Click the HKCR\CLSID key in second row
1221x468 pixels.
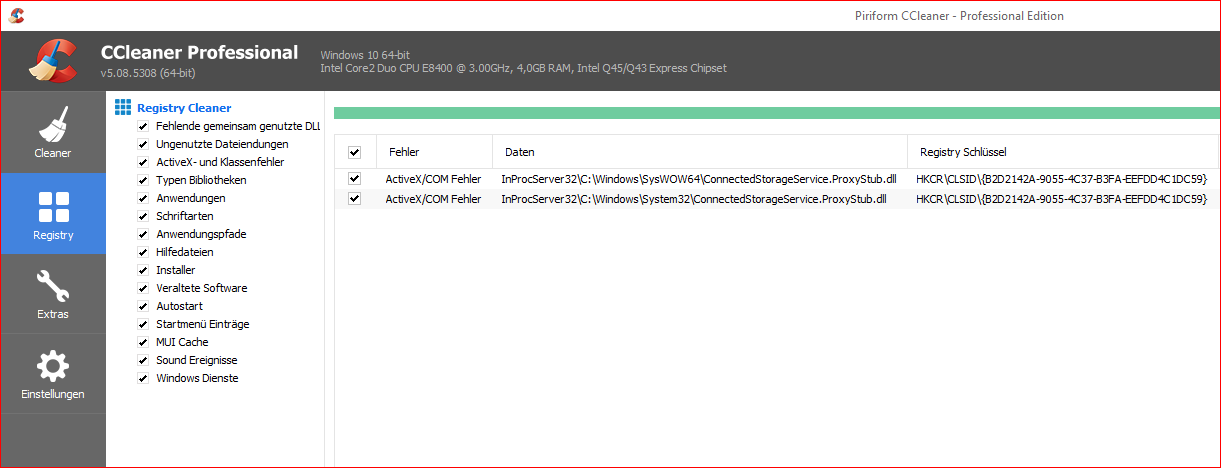pyautogui.click(x=1062, y=199)
